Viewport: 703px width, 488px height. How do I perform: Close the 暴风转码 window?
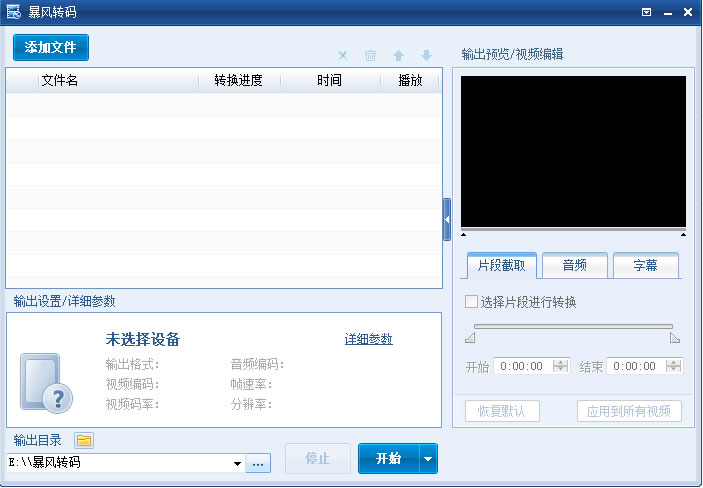(688, 12)
